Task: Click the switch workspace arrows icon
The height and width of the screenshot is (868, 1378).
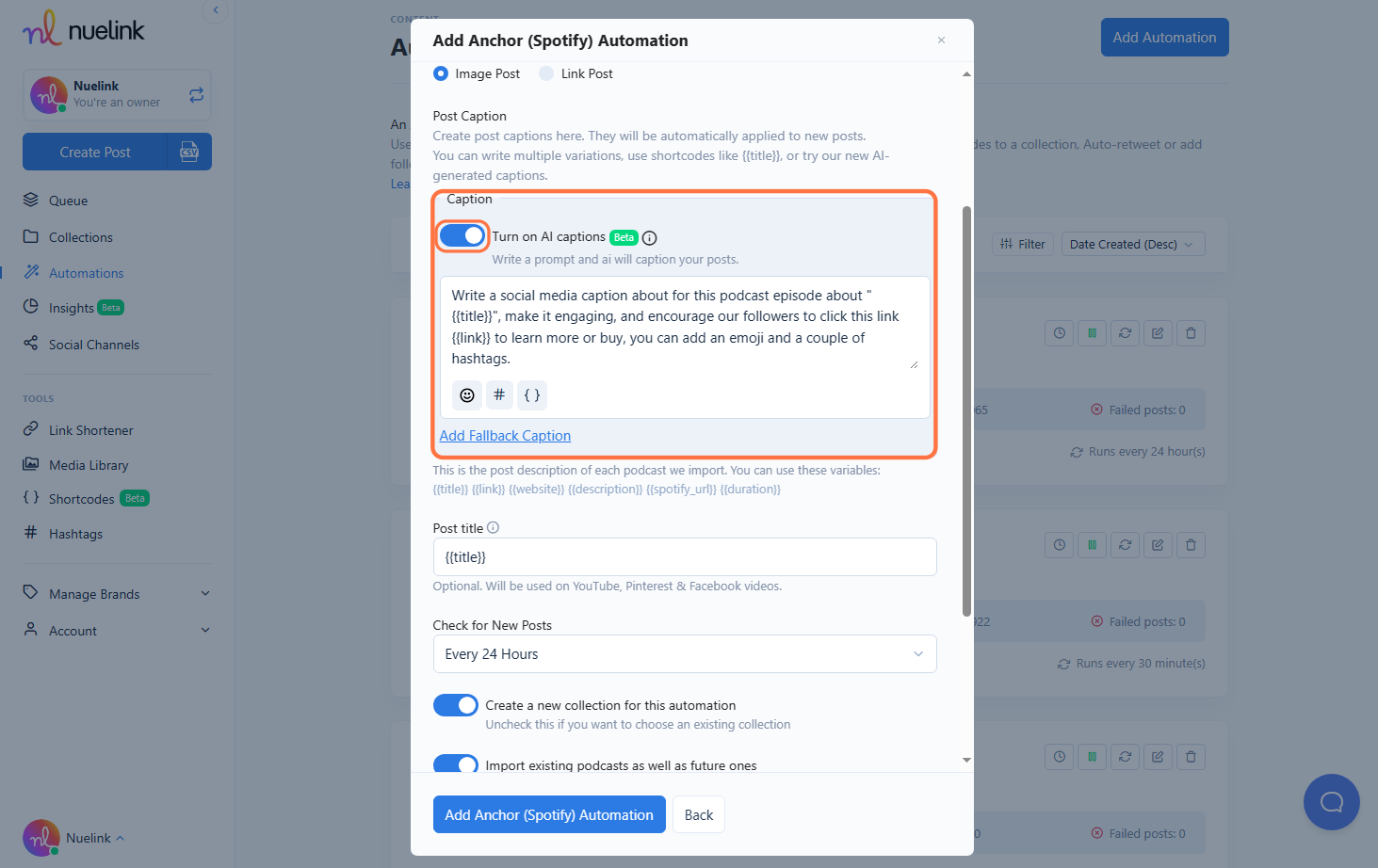Action: (196, 95)
